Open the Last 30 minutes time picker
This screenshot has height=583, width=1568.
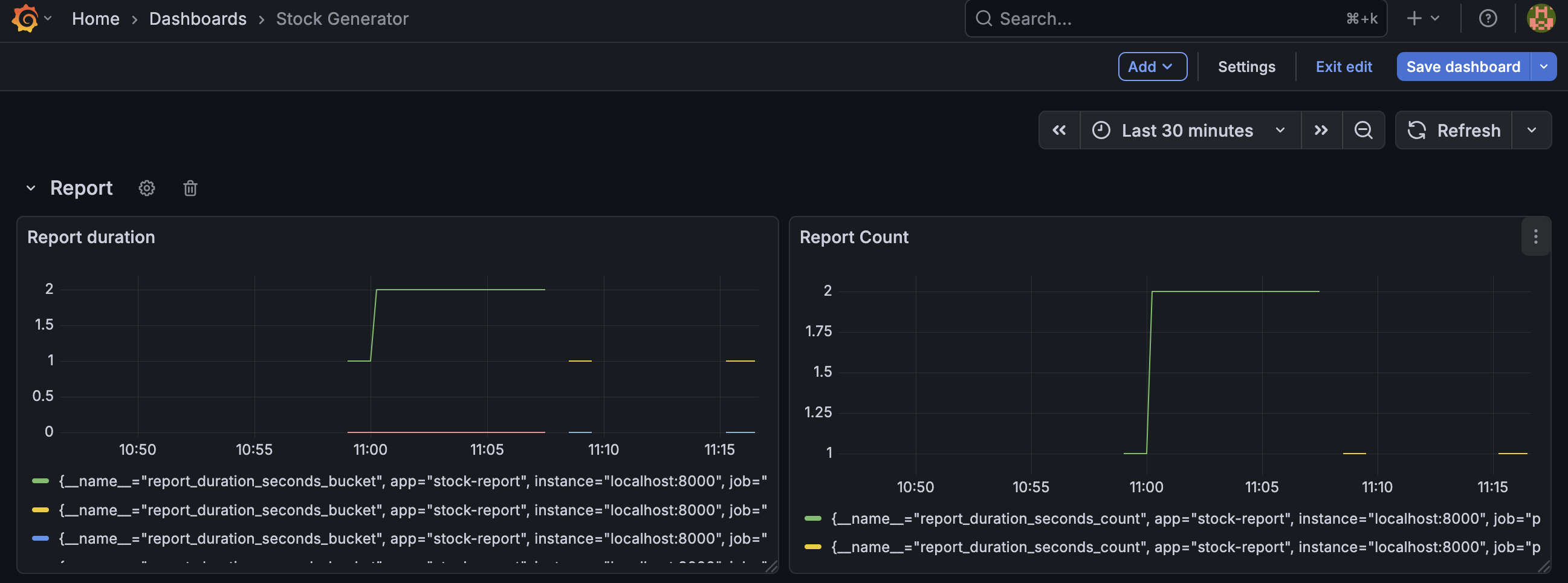point(1189,131)
